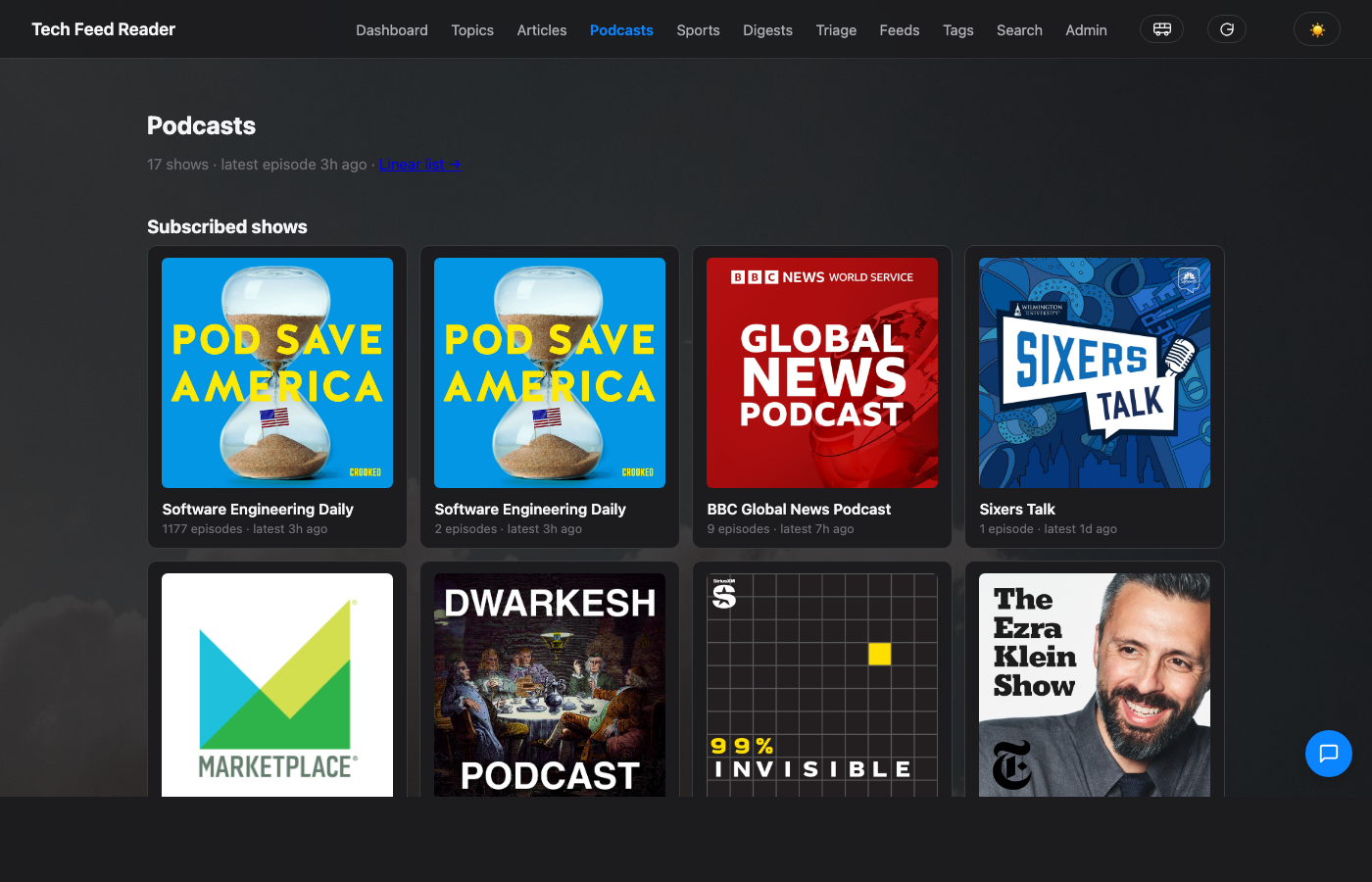Screen dimensions: 1372x882
Task: Open the Triage nav item
Action: (x=836, y=30)
